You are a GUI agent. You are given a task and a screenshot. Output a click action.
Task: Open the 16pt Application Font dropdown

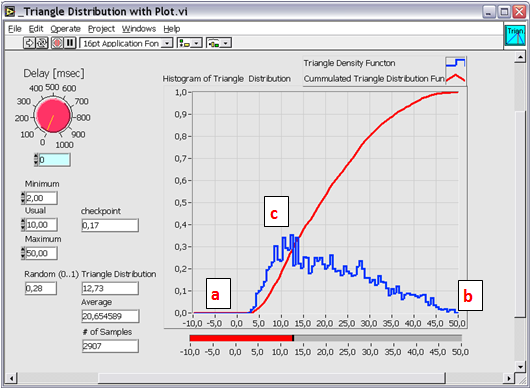pos(126,43)
